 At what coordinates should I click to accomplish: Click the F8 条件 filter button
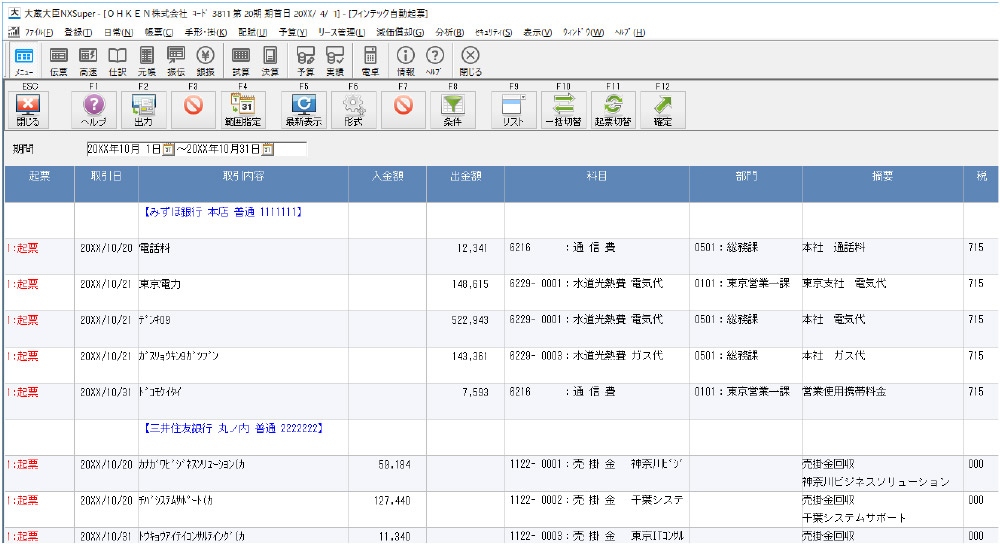pos(453,110)
